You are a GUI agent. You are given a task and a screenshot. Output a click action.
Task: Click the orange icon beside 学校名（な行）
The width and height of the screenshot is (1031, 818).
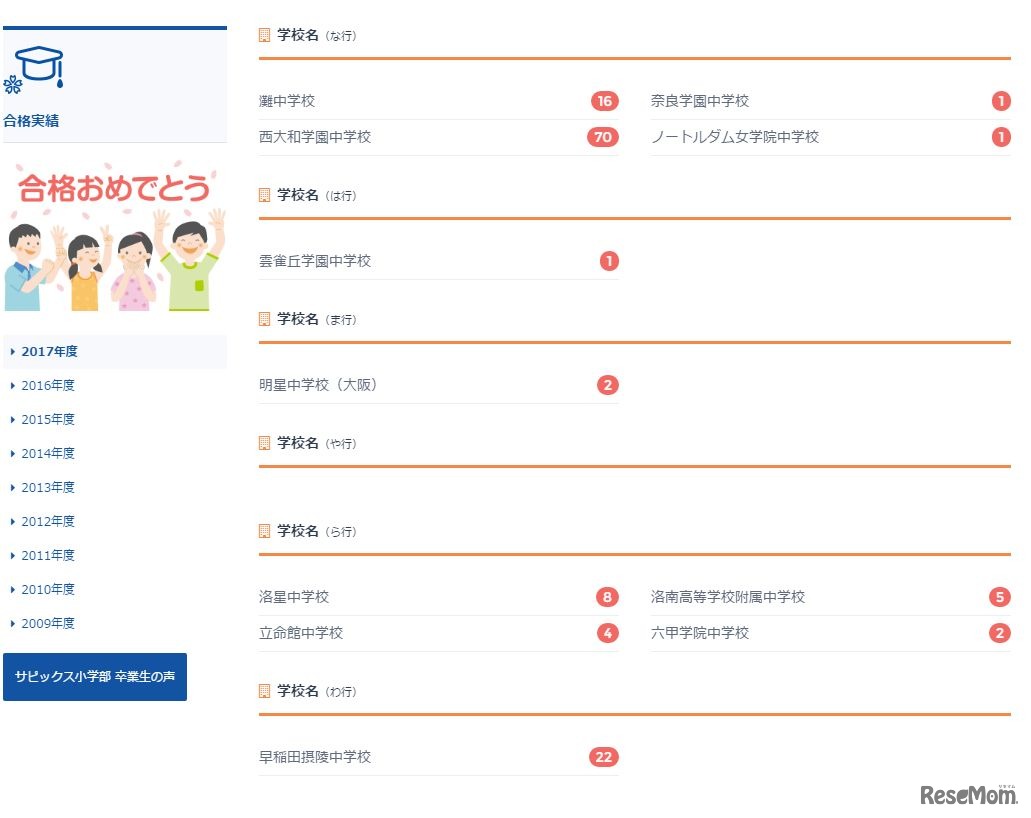coord(263,33)
